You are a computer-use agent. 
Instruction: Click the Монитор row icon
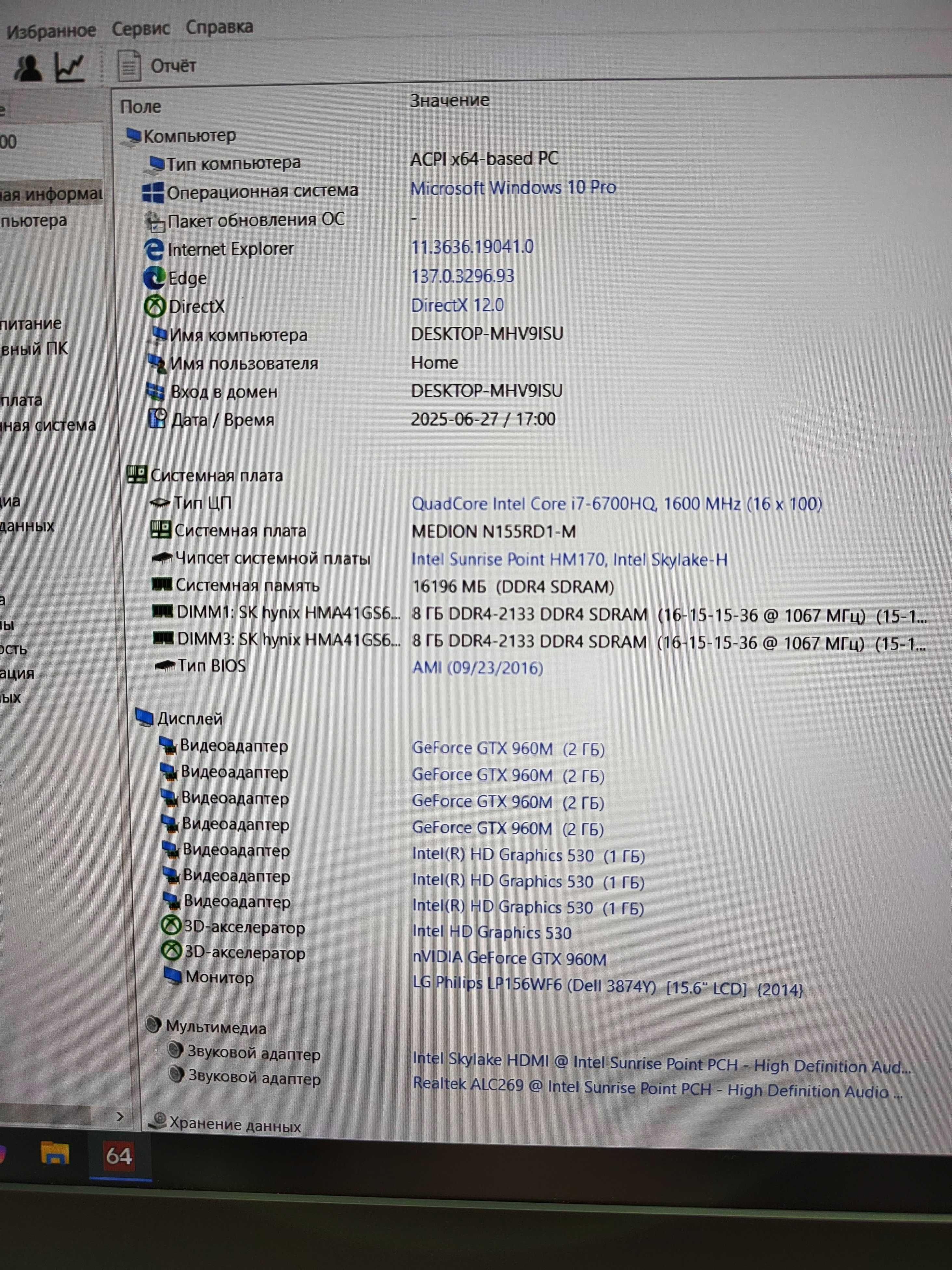point(173,976)
